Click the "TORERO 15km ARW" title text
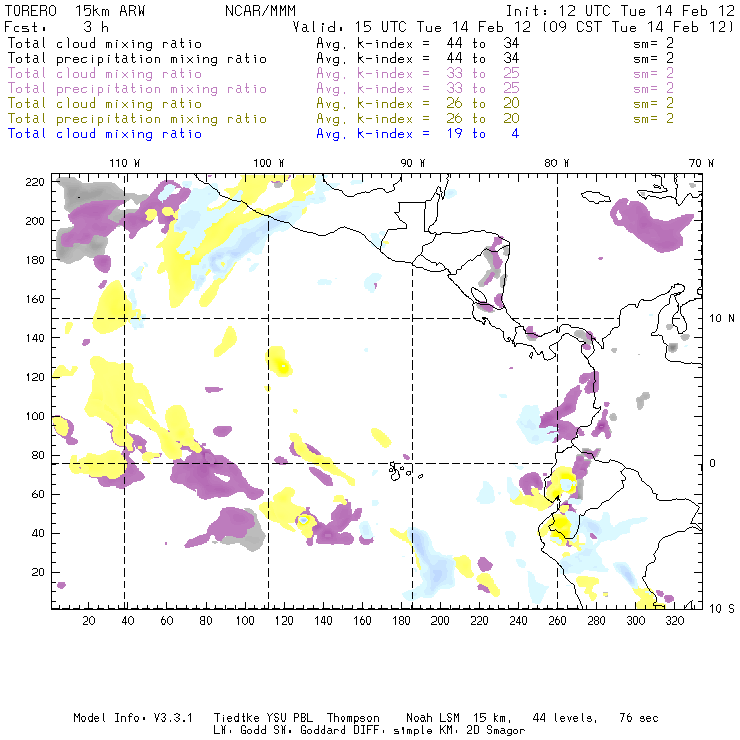The width and height of the screenshot is (740, 740). [x=75, y=11]
